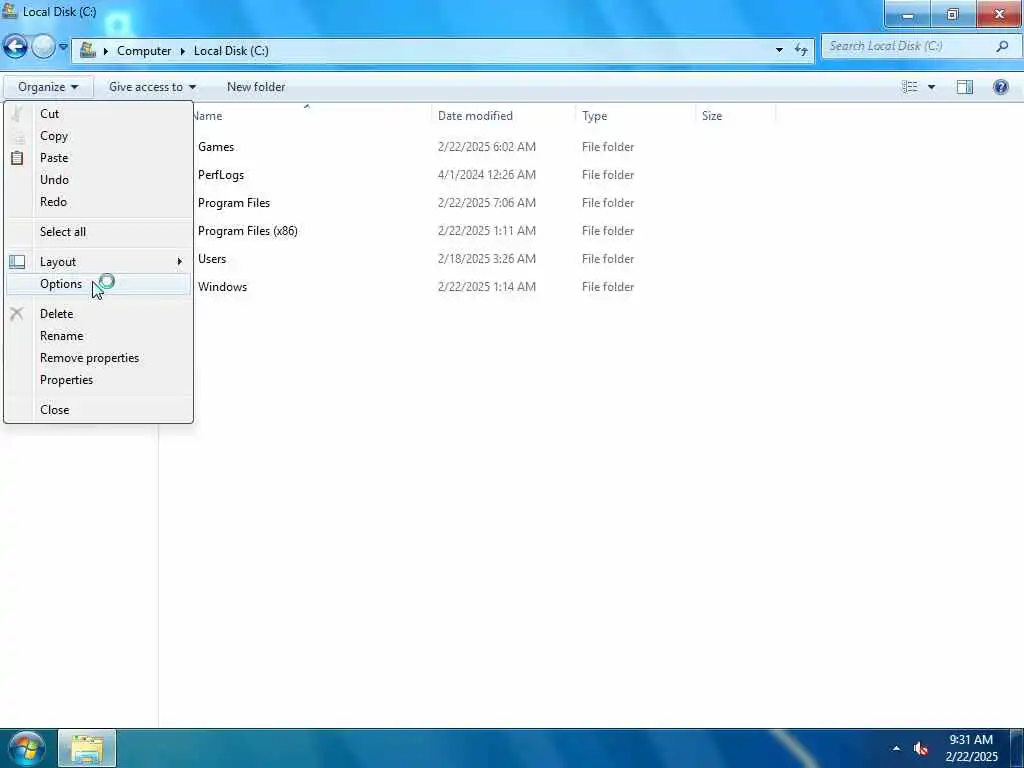Choose Delete in the Organize menu
This screenshot has width=1024, height=768.
pos(98,314)
